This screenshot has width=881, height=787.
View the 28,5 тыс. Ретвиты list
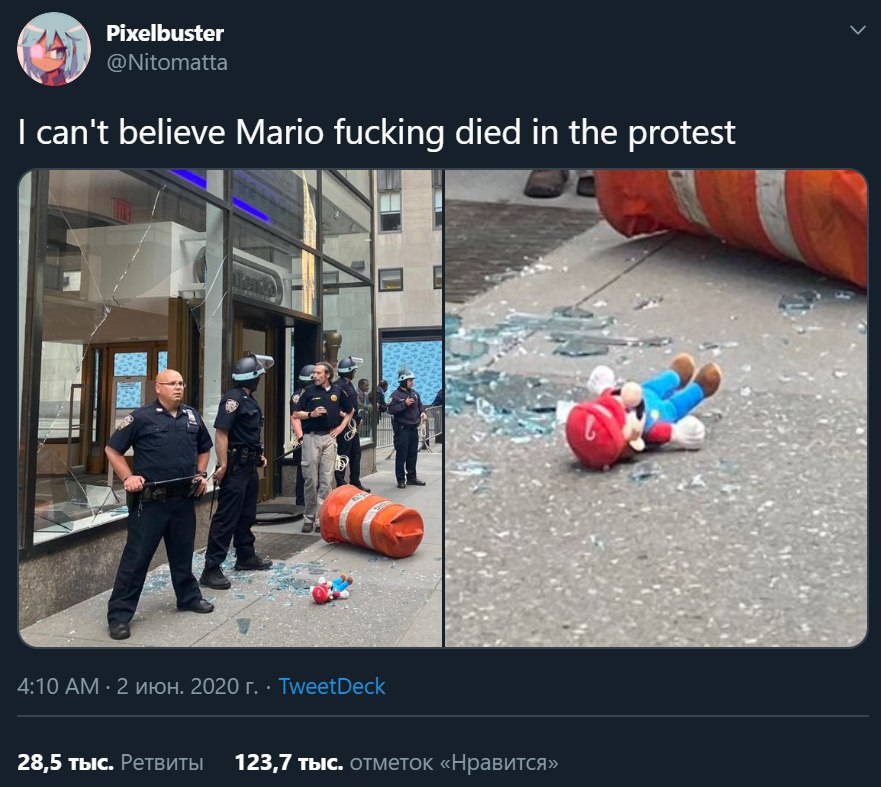[x=110, y=763]
